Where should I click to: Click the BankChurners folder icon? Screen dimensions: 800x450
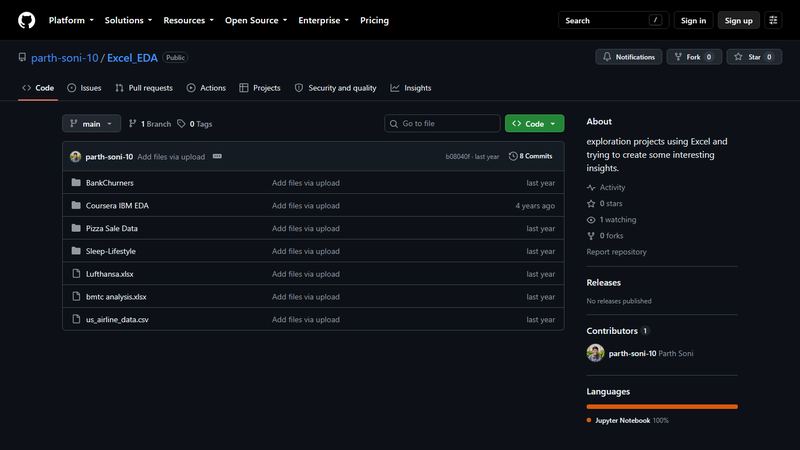click(x=76, y=182)
